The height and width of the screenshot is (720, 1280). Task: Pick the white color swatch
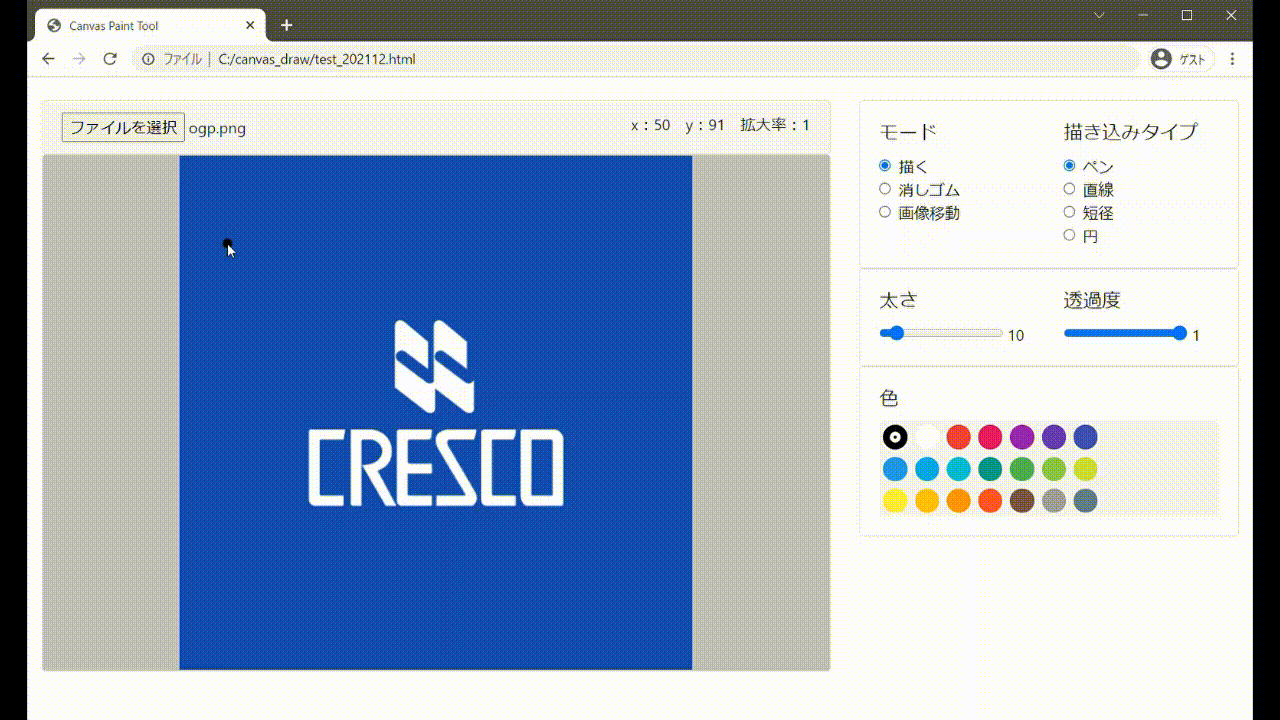pos(927,437)
